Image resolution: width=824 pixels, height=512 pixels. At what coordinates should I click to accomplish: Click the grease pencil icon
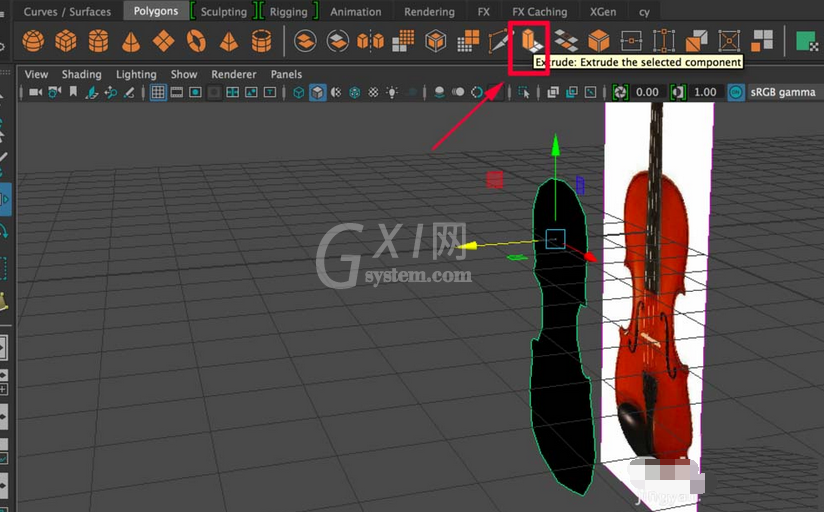pyautogui.click(x=129, y=93)
